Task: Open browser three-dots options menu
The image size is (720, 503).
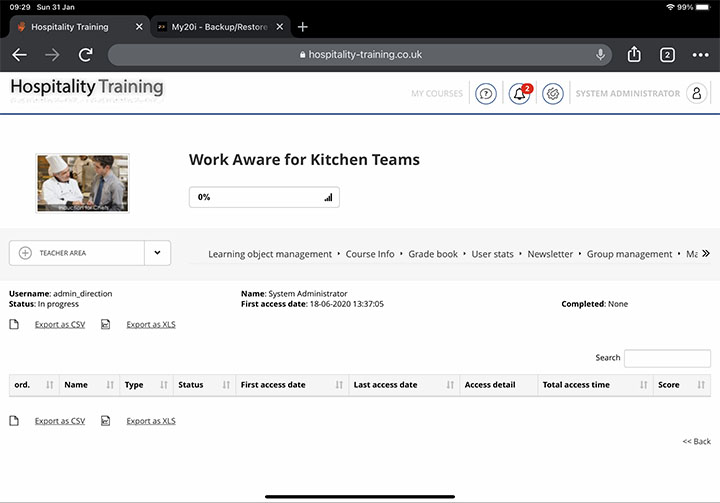Action: click(700, 55)
